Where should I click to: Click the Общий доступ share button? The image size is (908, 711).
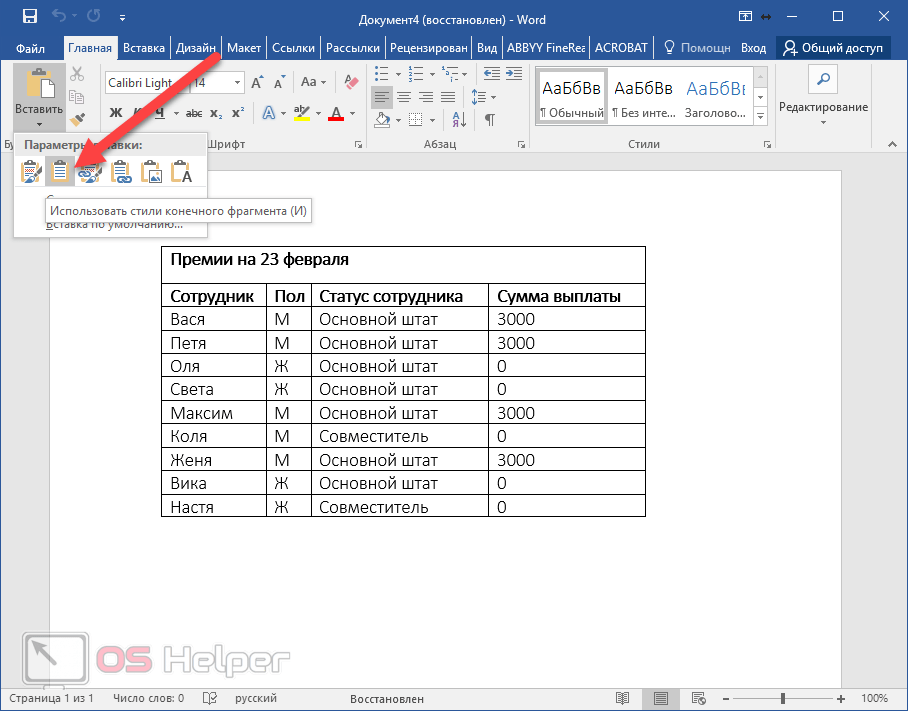tap(833, 47)
